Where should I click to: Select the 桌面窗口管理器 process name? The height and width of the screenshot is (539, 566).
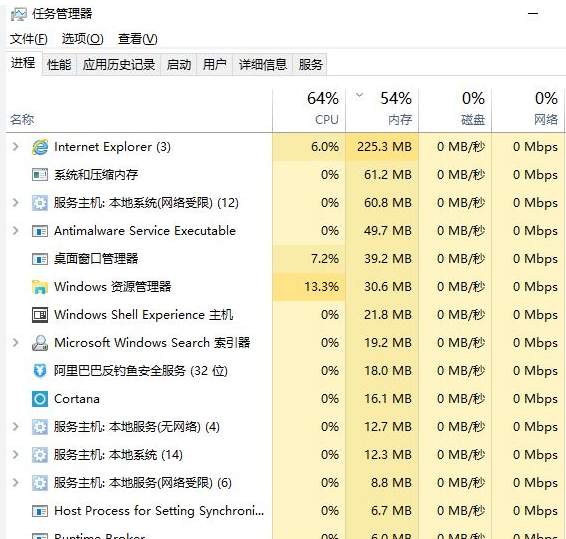(x=96, y=259)
